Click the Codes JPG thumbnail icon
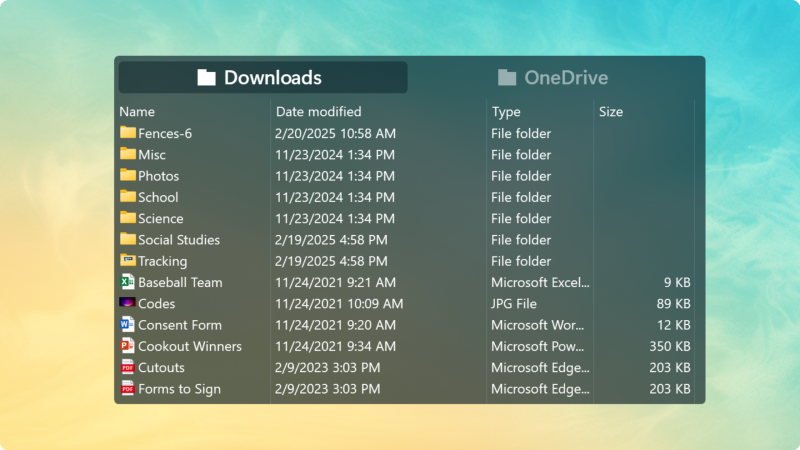This screenshot has height=450, width=800. tap(128, 303)
